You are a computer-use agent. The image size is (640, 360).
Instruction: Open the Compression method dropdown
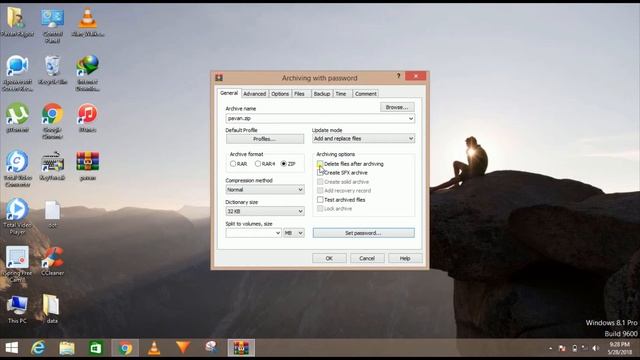pyautogui.click(x=265, y=189)
